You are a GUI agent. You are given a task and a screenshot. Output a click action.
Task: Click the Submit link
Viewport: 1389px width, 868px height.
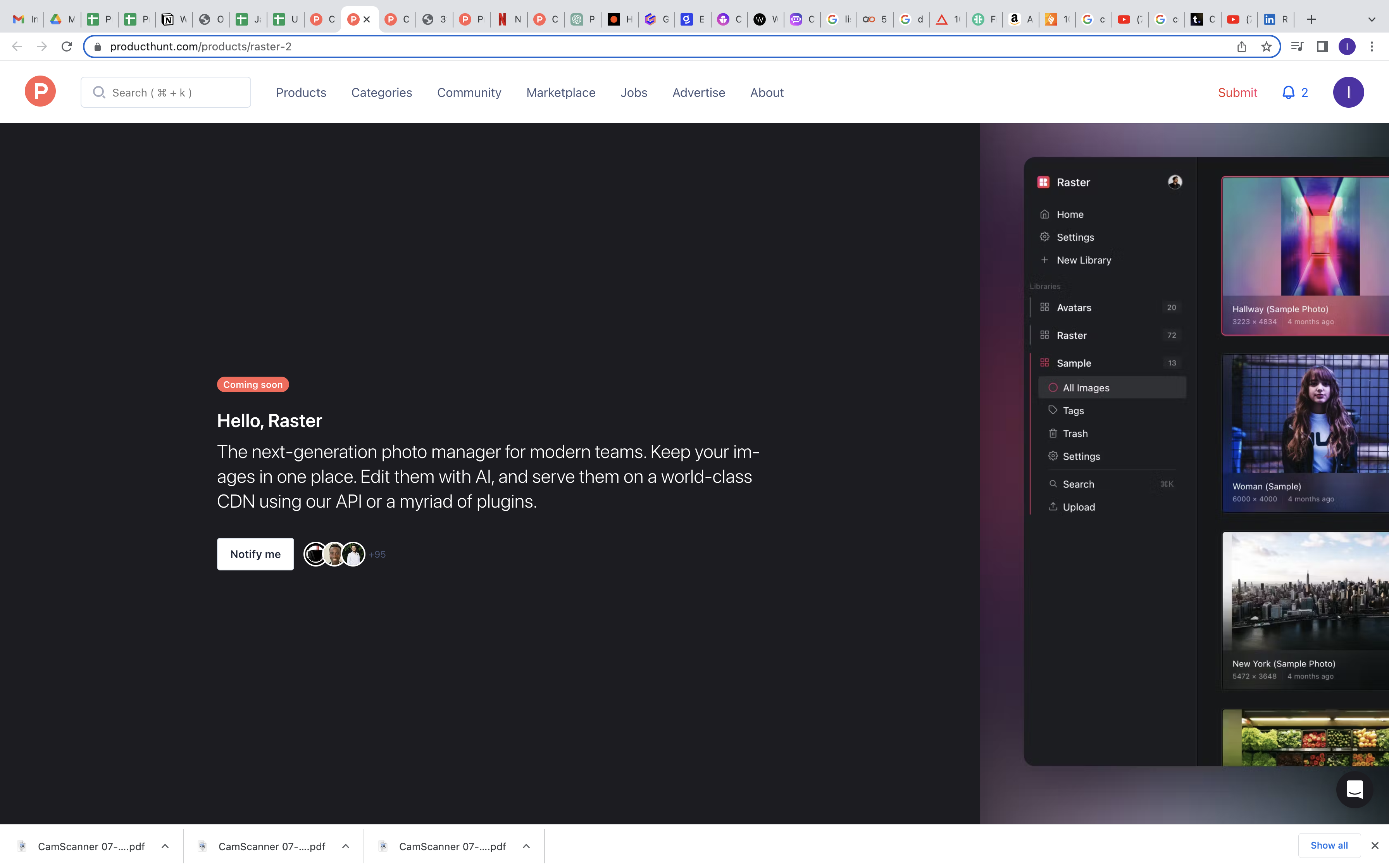[x=1237, y=93]
